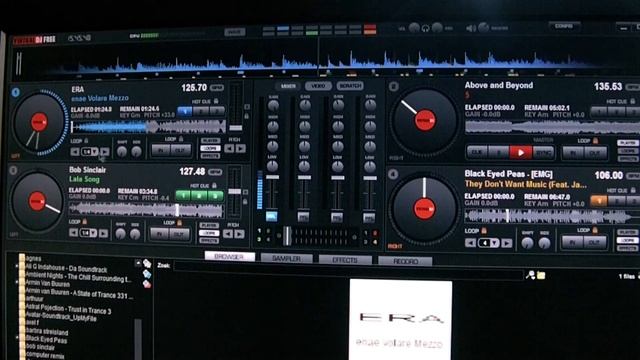Image resolution: width=640 pixels, height=360 pixels.
Task: Pause the Above and Beyond deck
Action: (499, 153)
